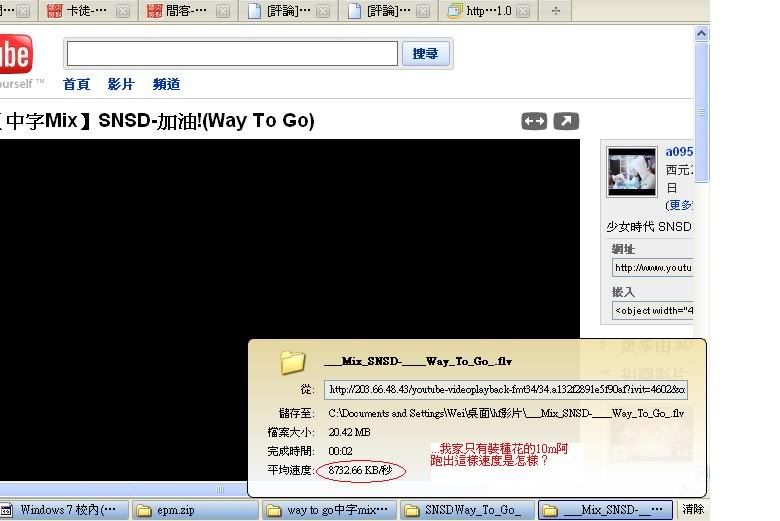This screenshot has width=780, height=521.
Task: Click the 嵌入 embed code field
Action: 652,311
